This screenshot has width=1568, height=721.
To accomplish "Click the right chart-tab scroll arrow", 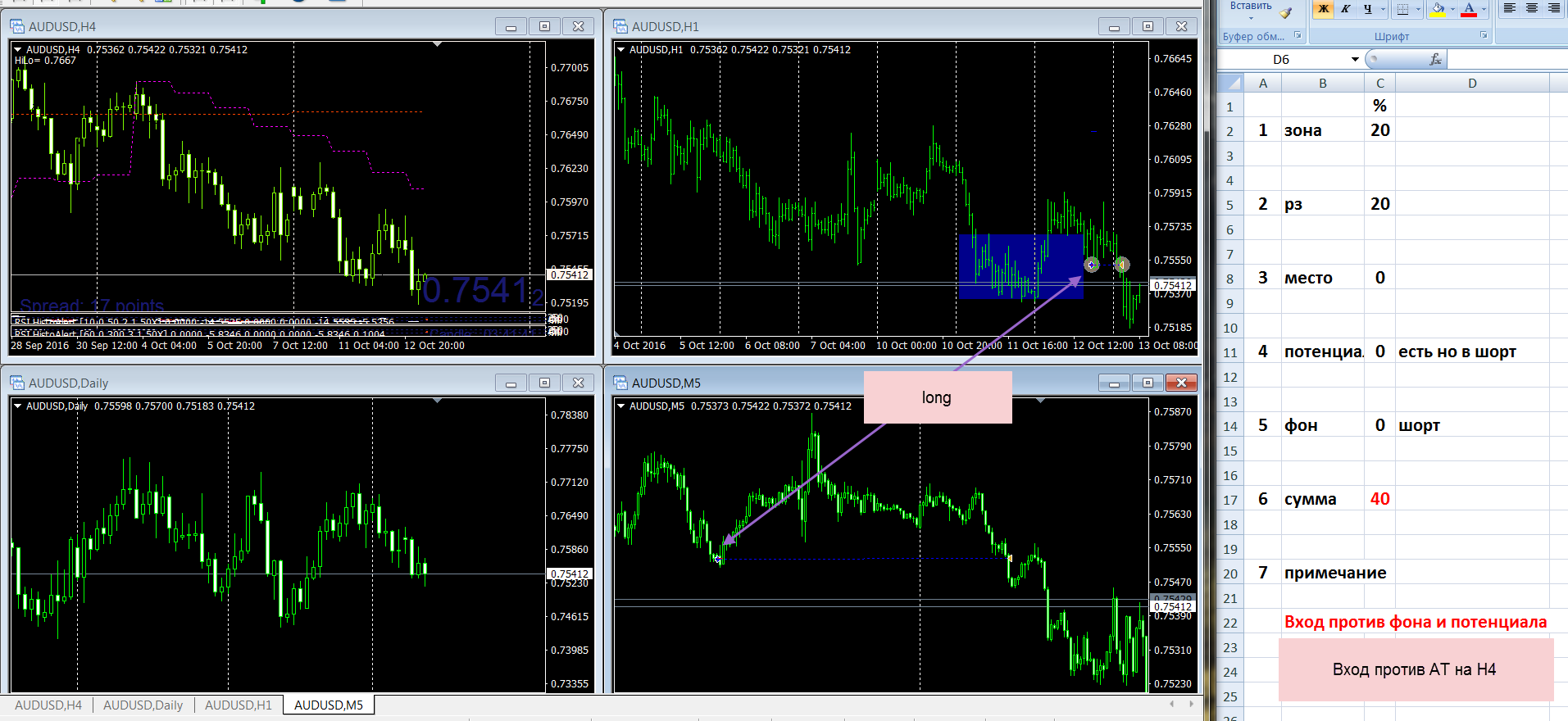I will click(x=1192, y=704).
